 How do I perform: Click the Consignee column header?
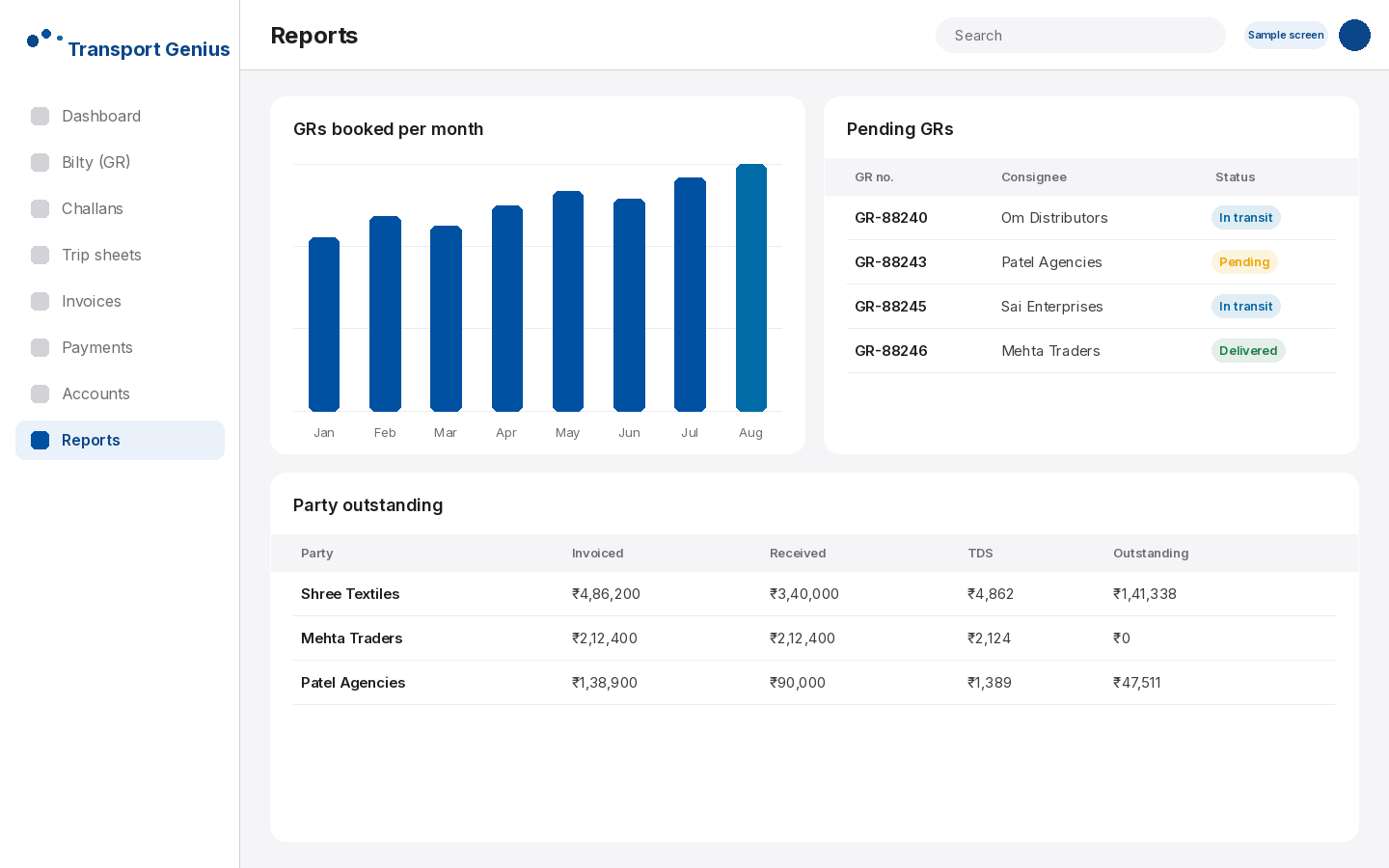pos(1034,177)
